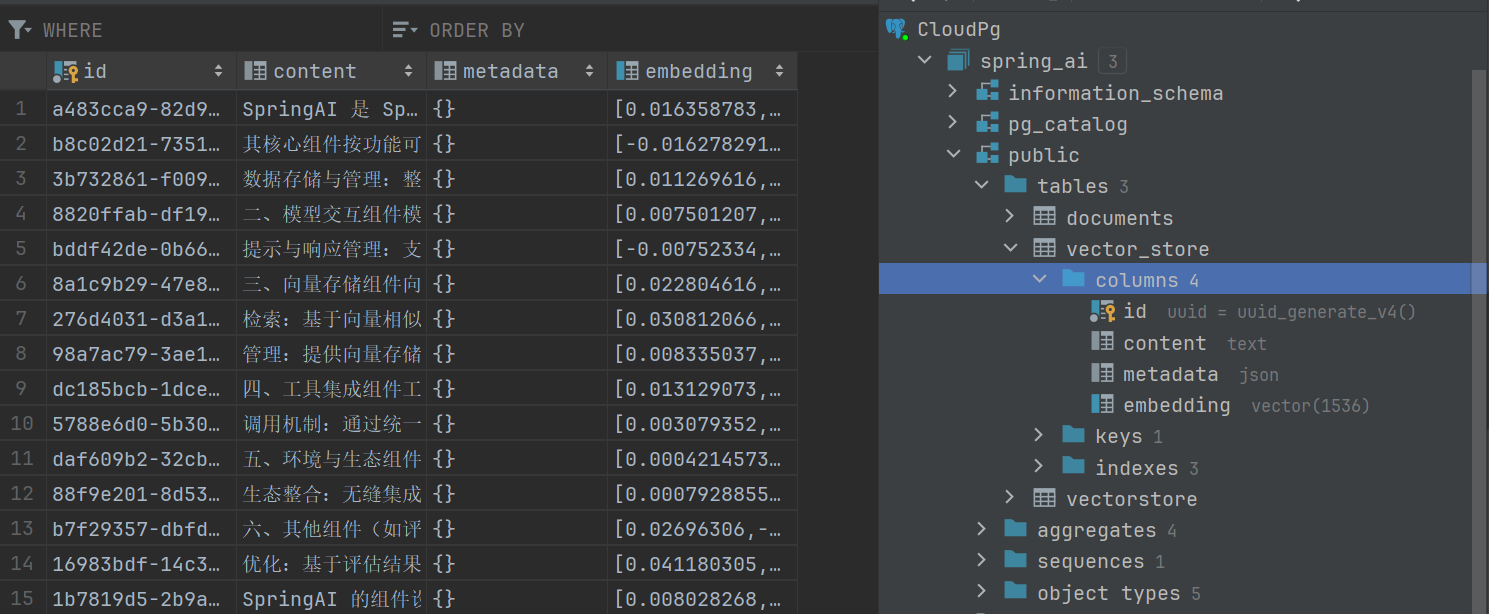Screen dimensions: 1489x614
Task: Click id cell b8c02d21-7351
Action: 141,143
